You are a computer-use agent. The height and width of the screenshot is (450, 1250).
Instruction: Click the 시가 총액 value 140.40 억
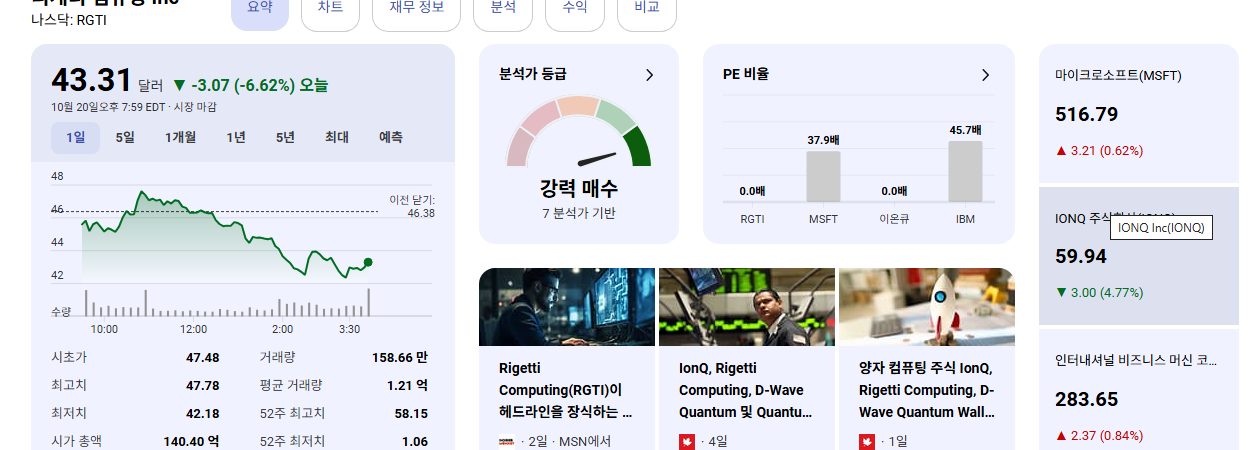click(192, 441)
